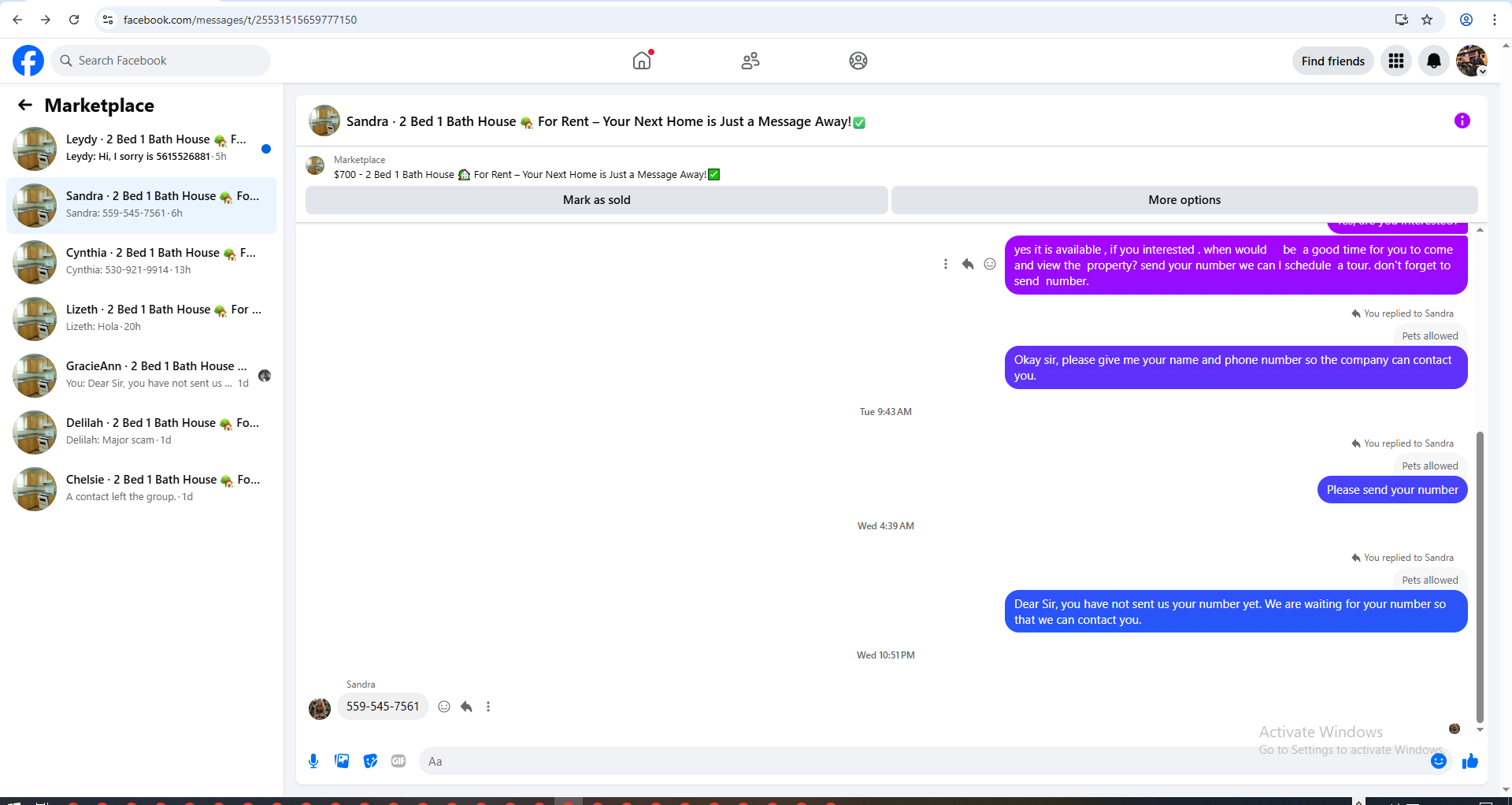React to Sandra's 559-545-7561 message
Screen dimensions: 1512x805
[444, 707]
